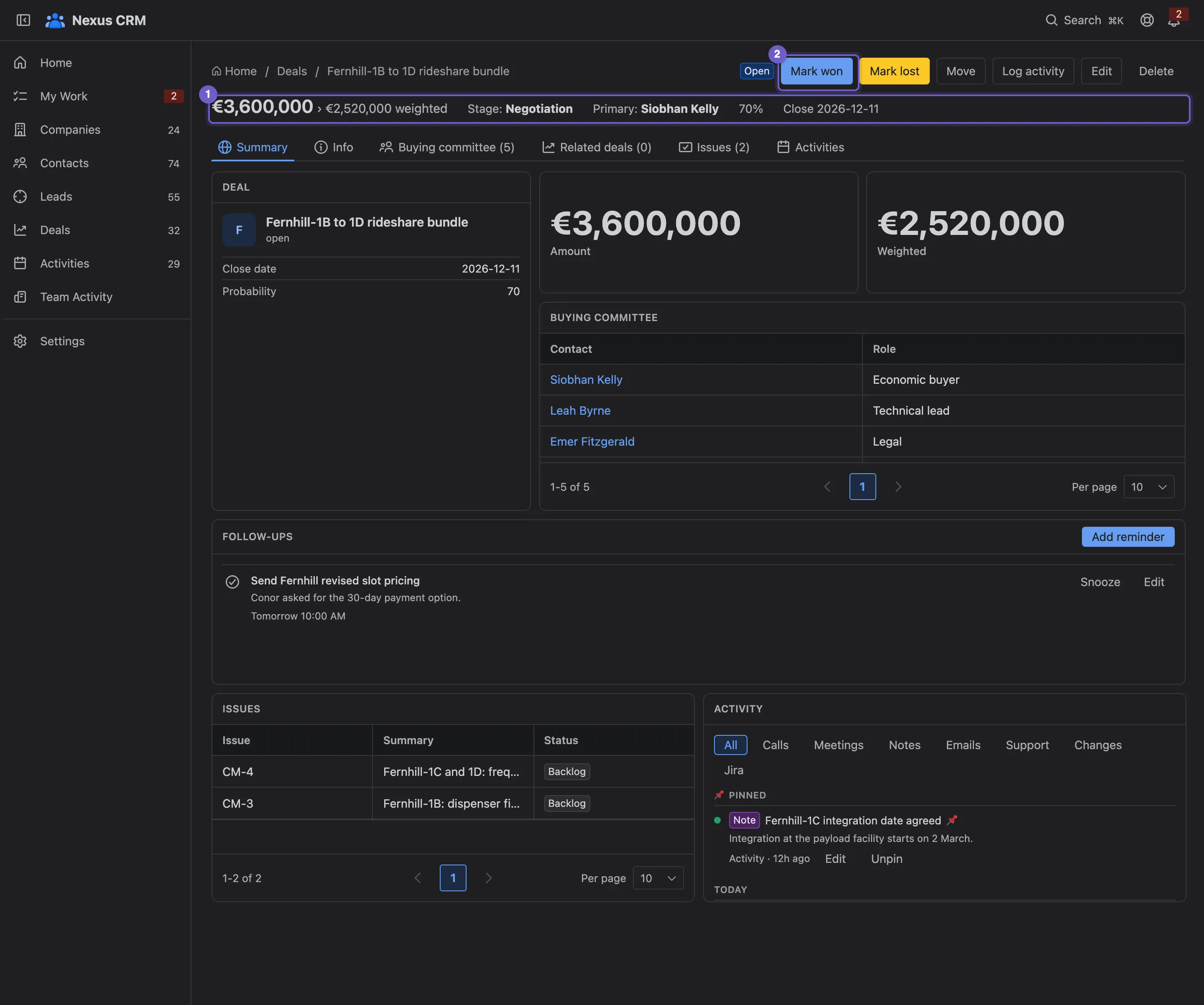Click the Team Activity icon
The height and width of the screenshot is (1005, 1204).
(20, 297)
